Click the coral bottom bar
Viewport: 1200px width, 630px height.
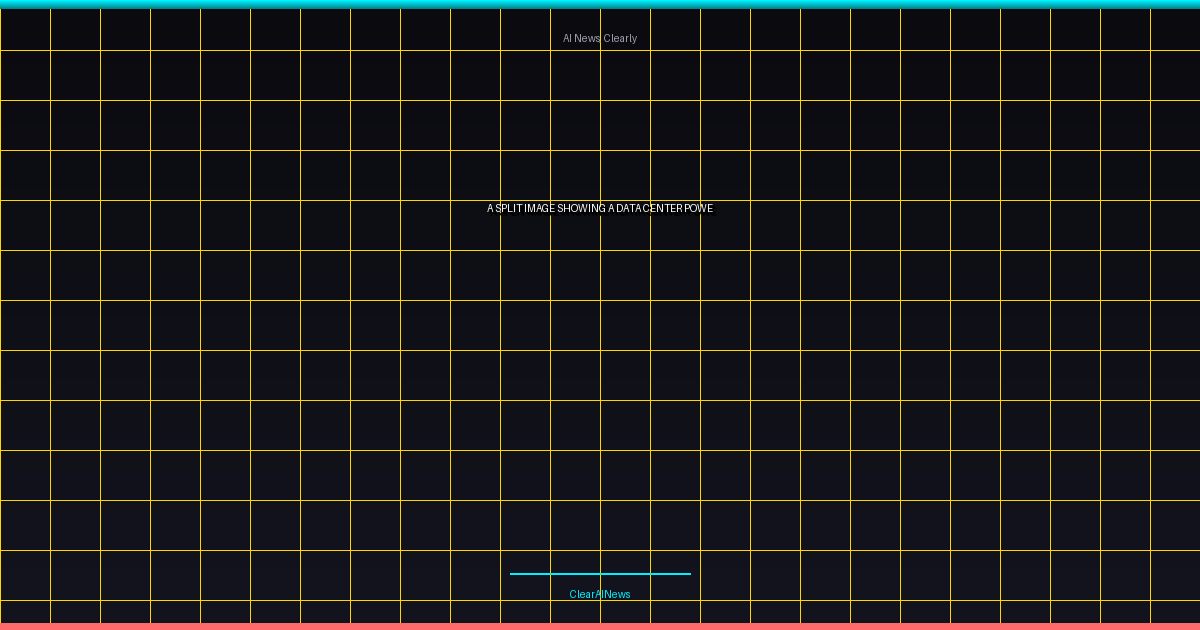pyautogui.click(x=599, y=626)
